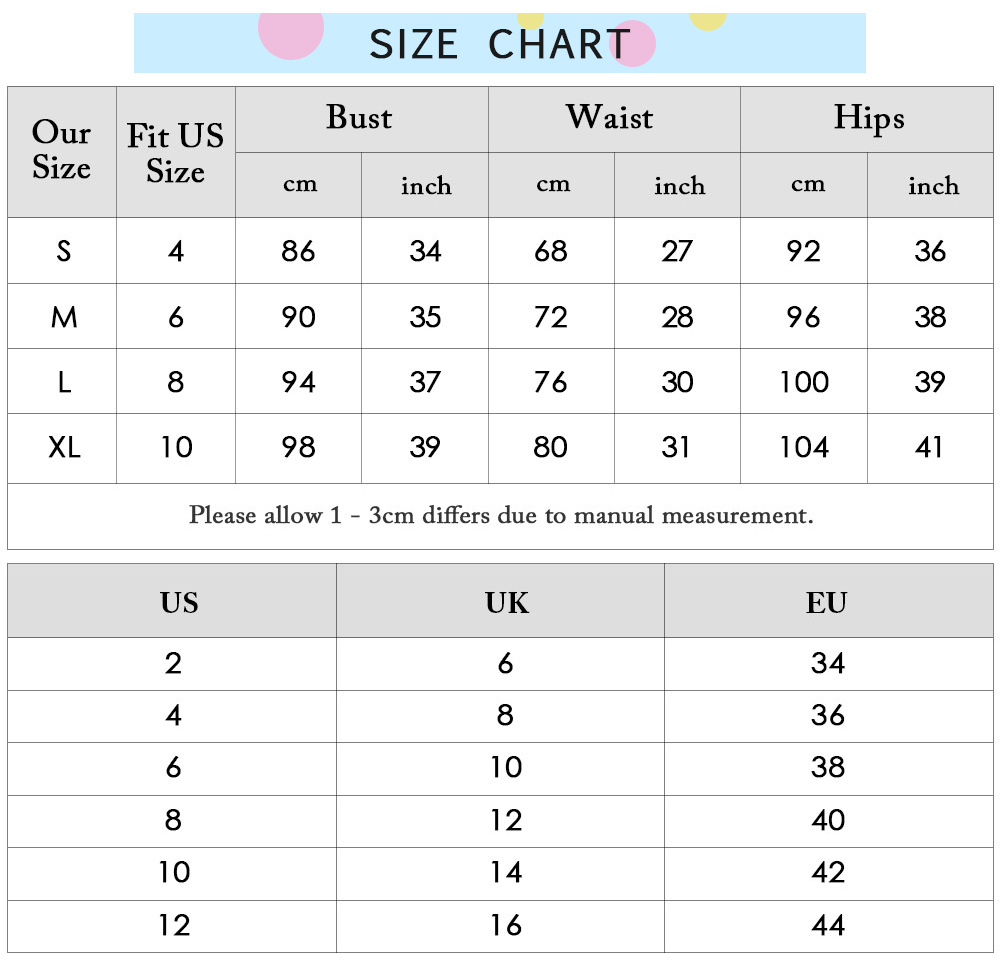Image resolution: width=1000 pixels, height=966 pixels.
Task: Select the Our Size column header
Action: [x=62, y=150]
